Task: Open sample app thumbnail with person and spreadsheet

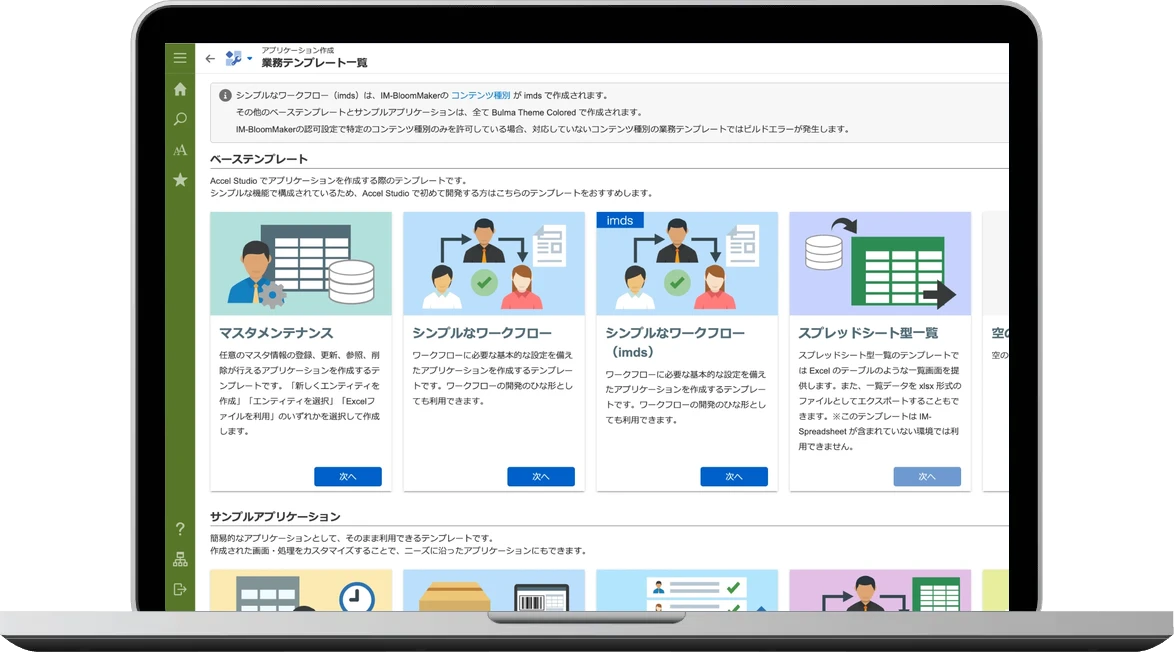Action: [x=880, y=591]
